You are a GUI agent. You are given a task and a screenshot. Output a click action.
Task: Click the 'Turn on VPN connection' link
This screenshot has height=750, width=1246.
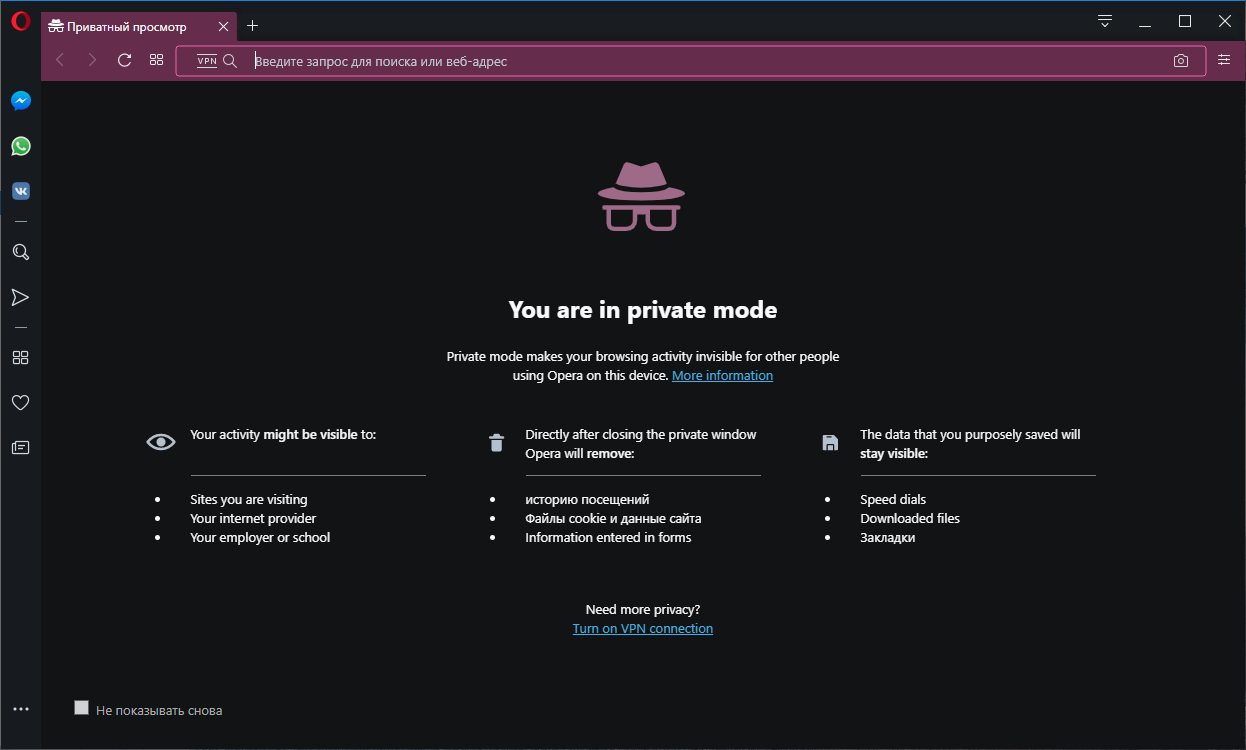click(x=643, y=629)
